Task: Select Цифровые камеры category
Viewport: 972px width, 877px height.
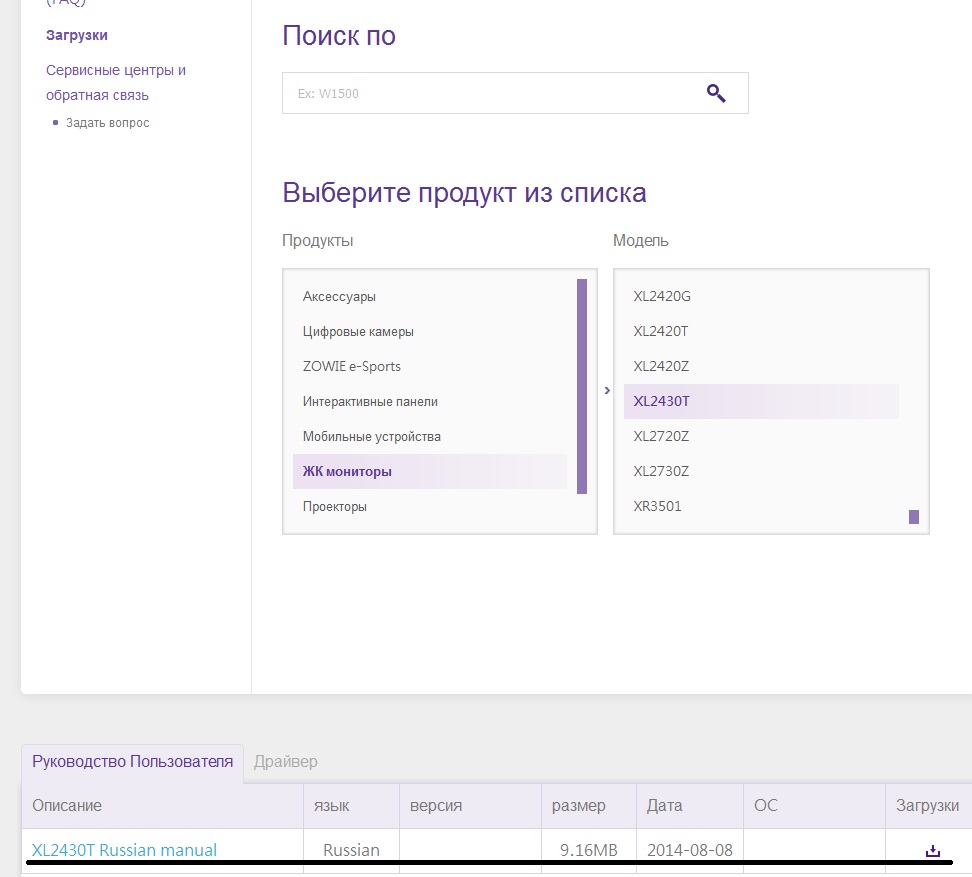Action: pyautogui.click(x=430, y=332)
